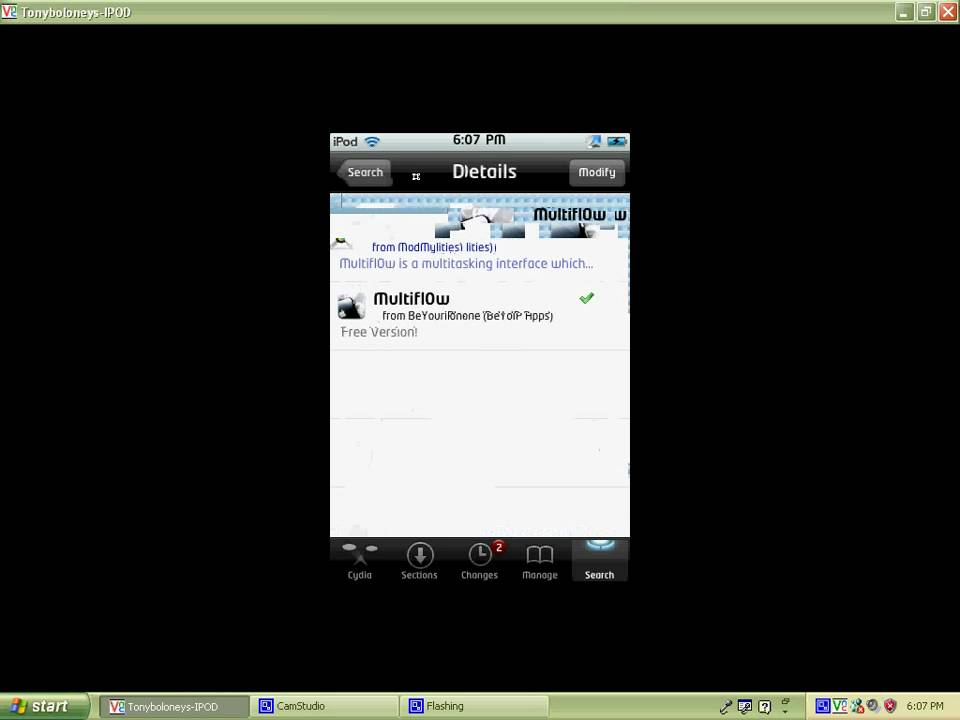Open the Windows start menu
960x720 pixels.
point(44,707)
